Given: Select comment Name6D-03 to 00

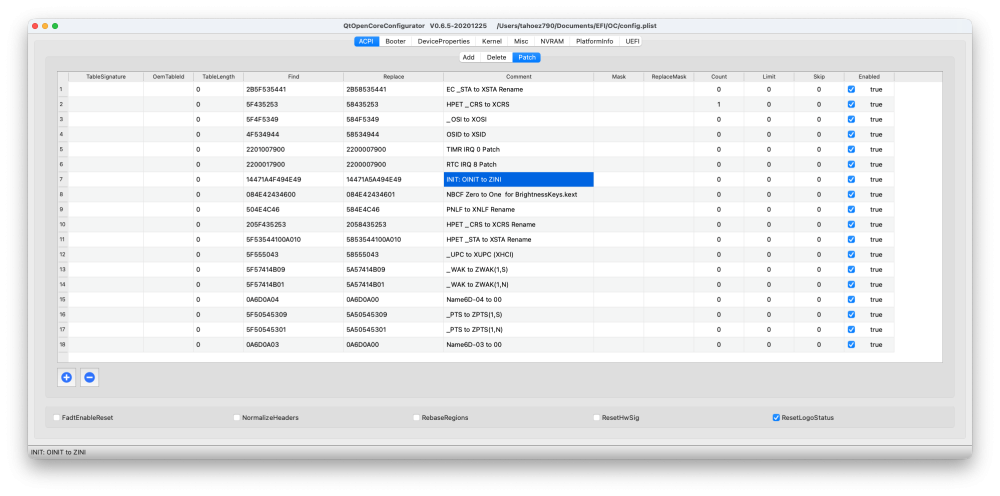Looking at the screenshot, I should coord(518,344).
